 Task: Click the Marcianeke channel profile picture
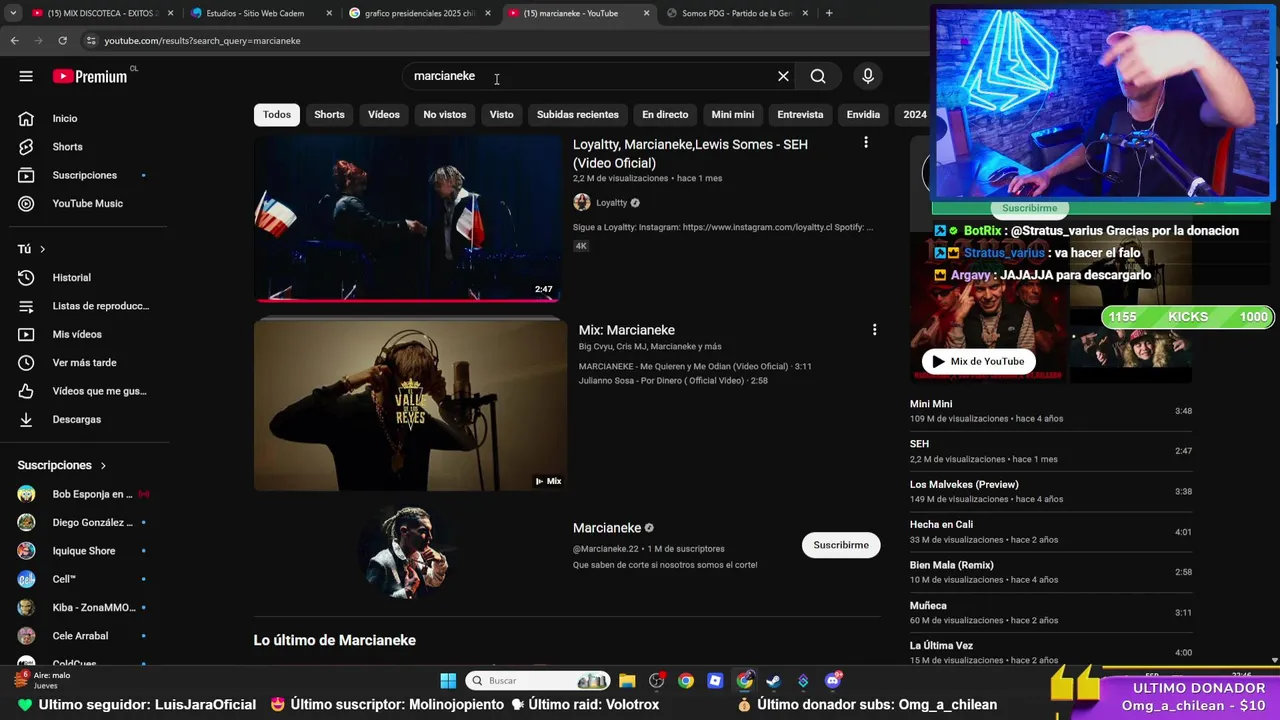tap(408, 553)
